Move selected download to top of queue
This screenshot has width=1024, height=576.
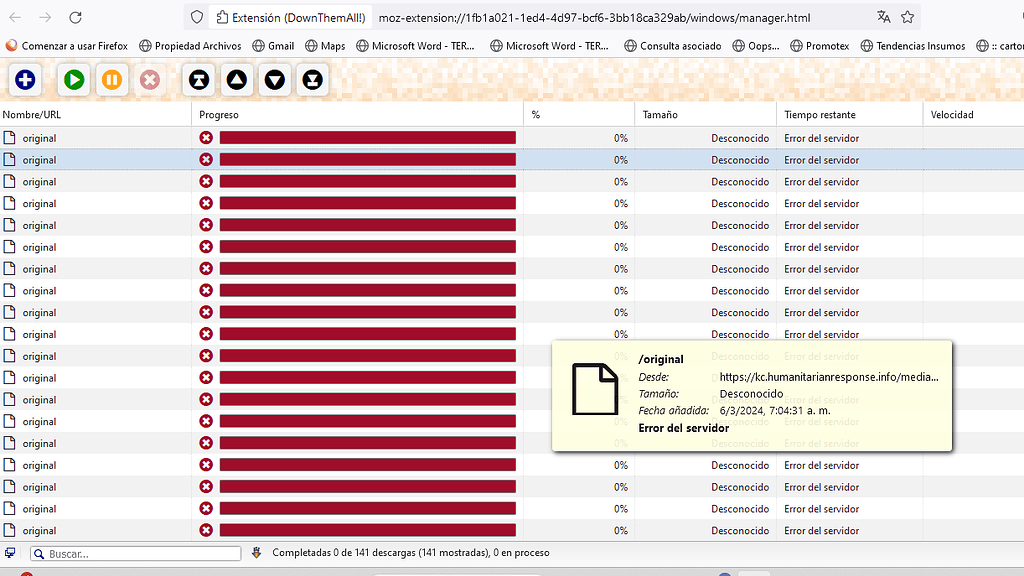(198, 80)
